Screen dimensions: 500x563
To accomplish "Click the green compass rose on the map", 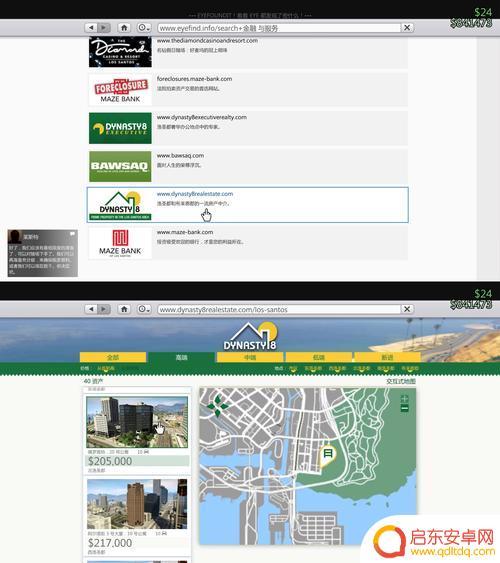I will [x=217, y=406].
